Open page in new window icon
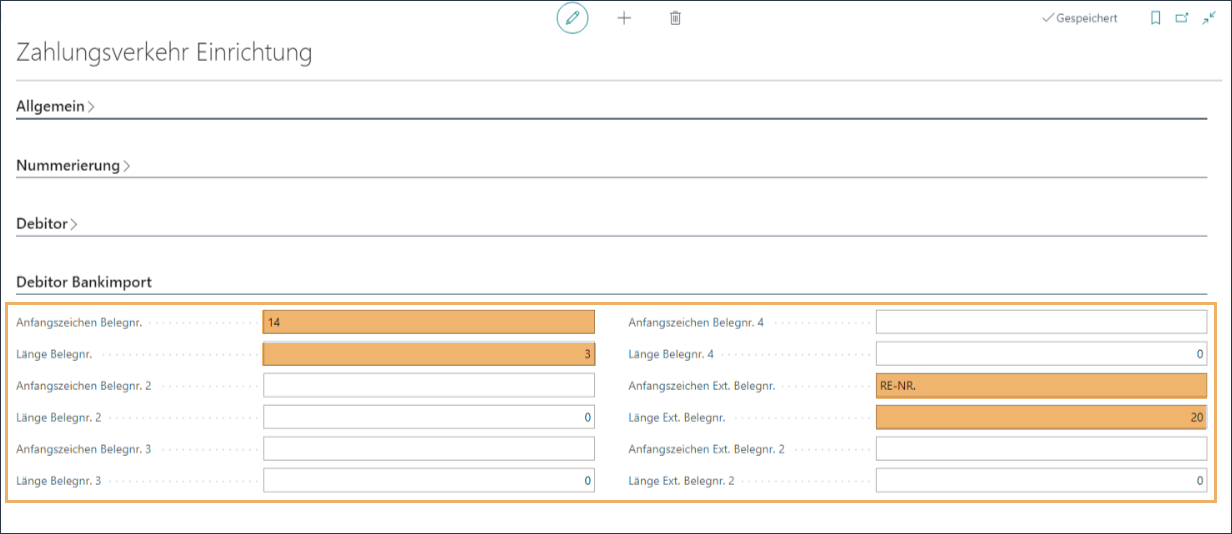Viewport: 1232px width, 534px height. pyautogui.click(x=1182, y=18)
